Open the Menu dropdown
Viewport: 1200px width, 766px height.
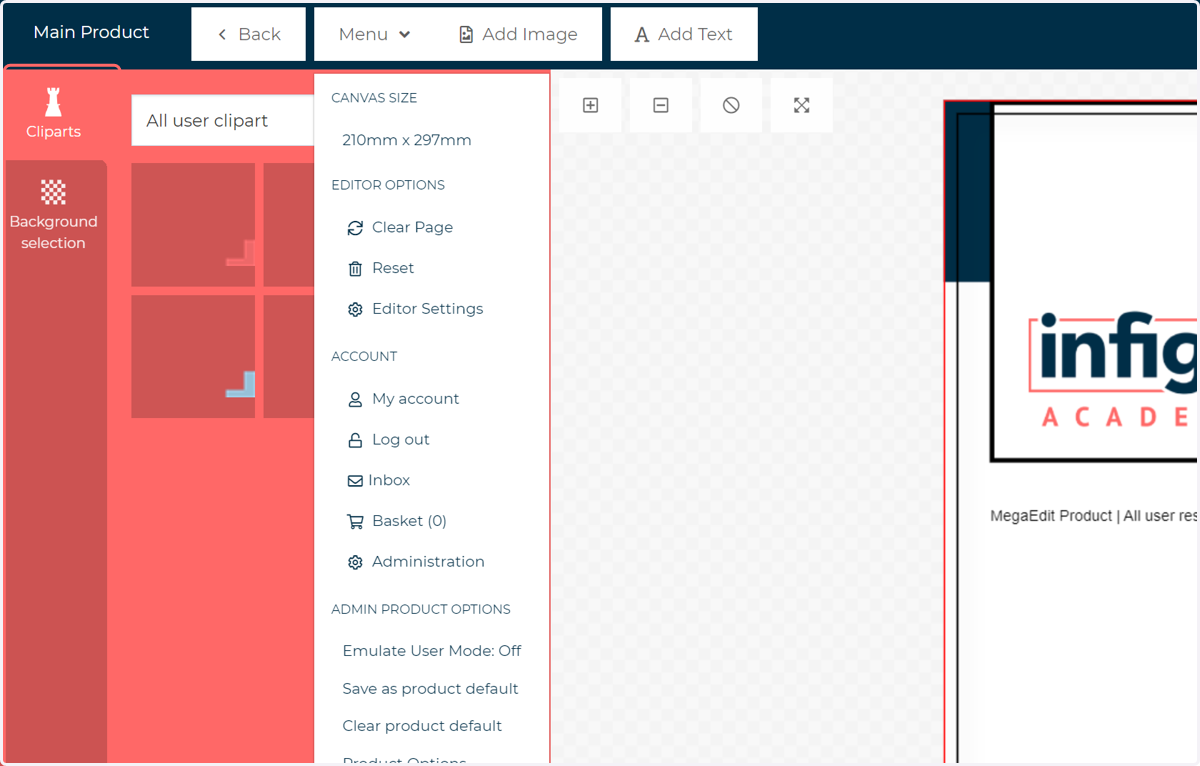click(x=375, y=34)
